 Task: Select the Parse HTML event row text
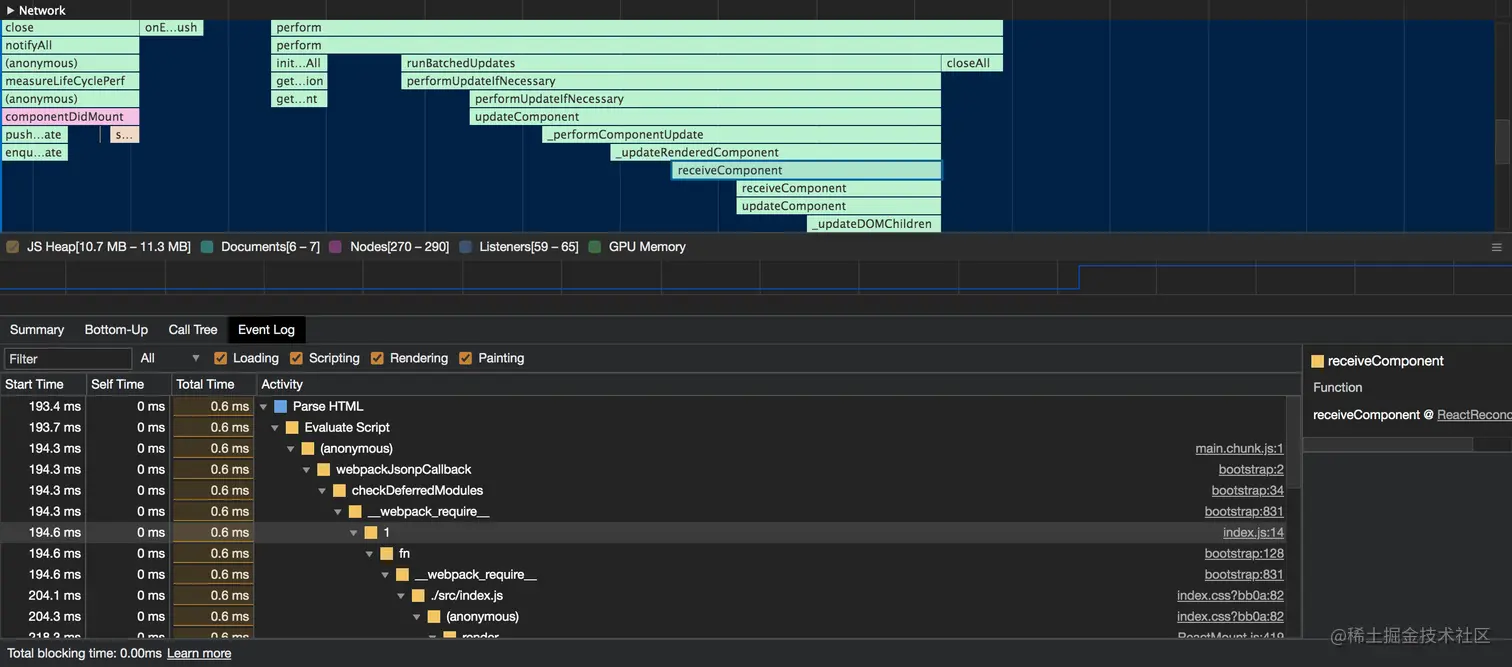click(x=328, y=407)
